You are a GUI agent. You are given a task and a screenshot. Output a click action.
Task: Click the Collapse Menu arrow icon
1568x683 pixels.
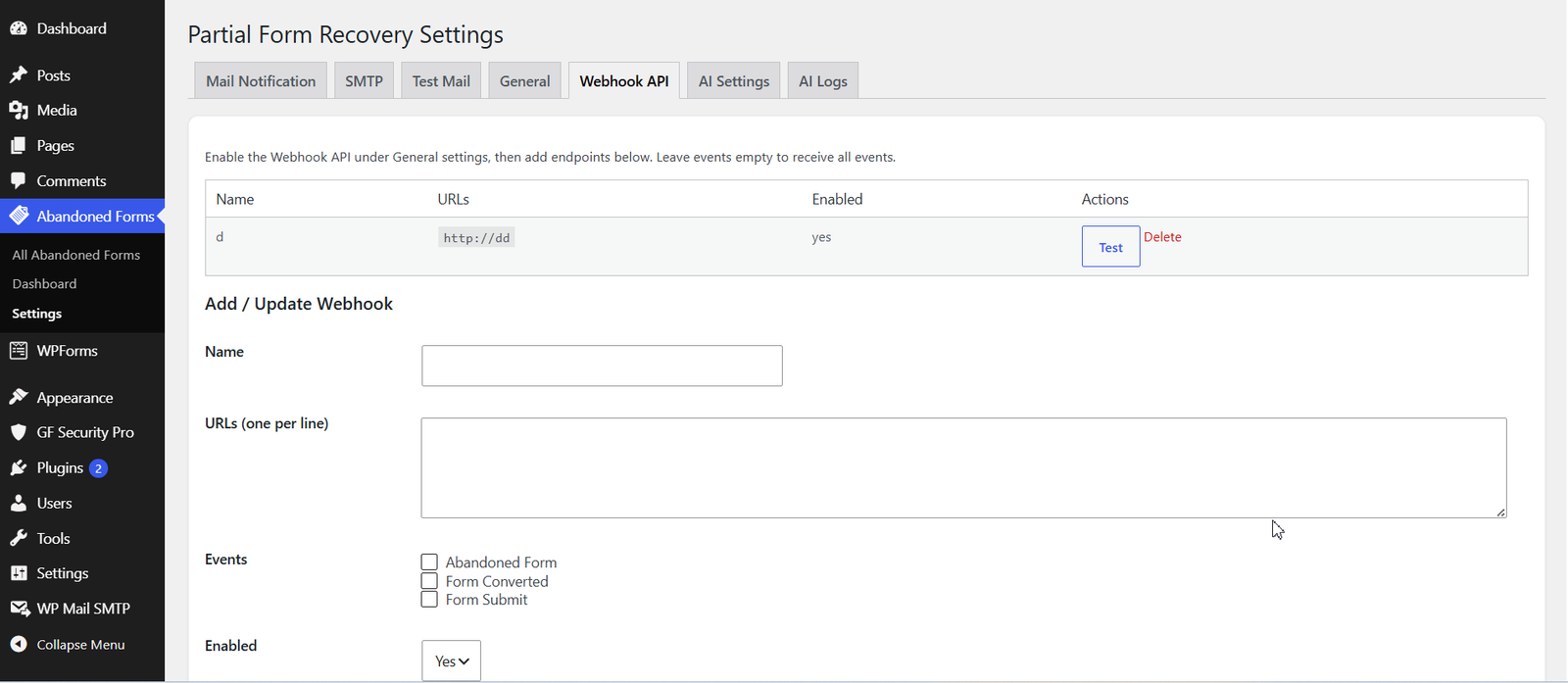pyautogui.click(x=19, y=645)
